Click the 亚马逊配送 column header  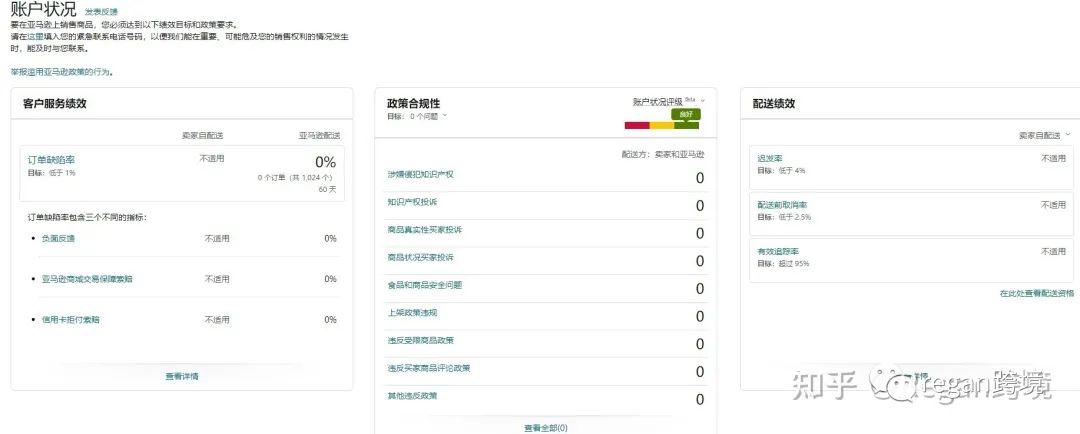[320, 136]
